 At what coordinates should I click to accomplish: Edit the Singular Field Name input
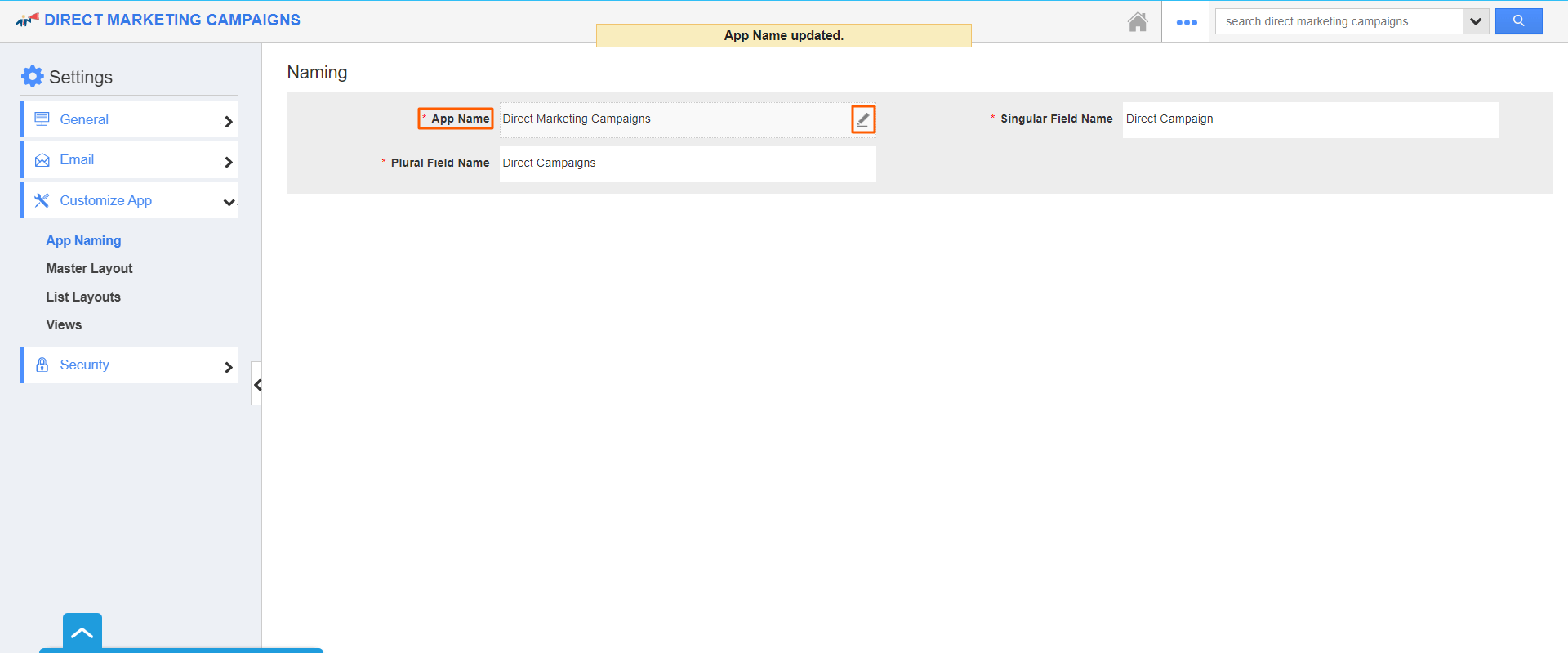pos(1311,119)
